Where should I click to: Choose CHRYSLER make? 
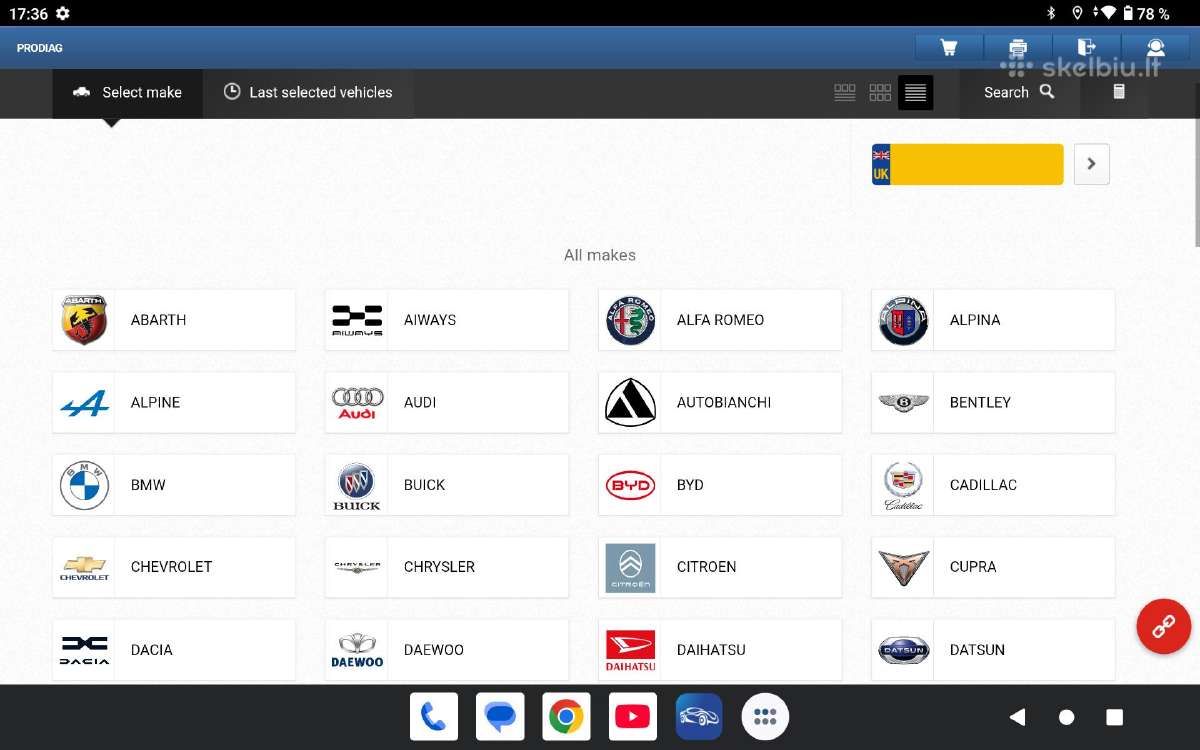pos(447,567)
